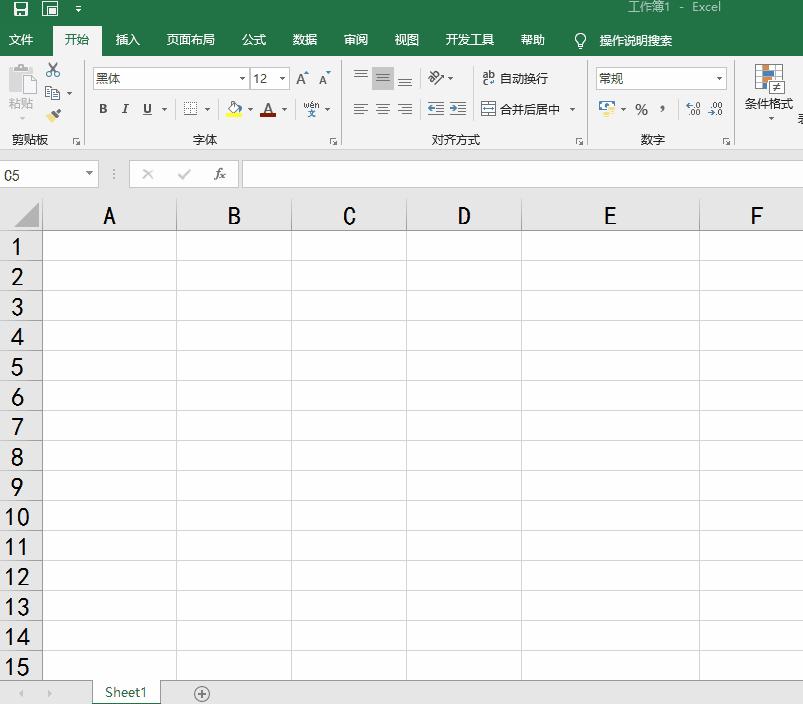Screen dimensions: 803x704
Task: Toggle Italic formatting
Action: [125, 109]
